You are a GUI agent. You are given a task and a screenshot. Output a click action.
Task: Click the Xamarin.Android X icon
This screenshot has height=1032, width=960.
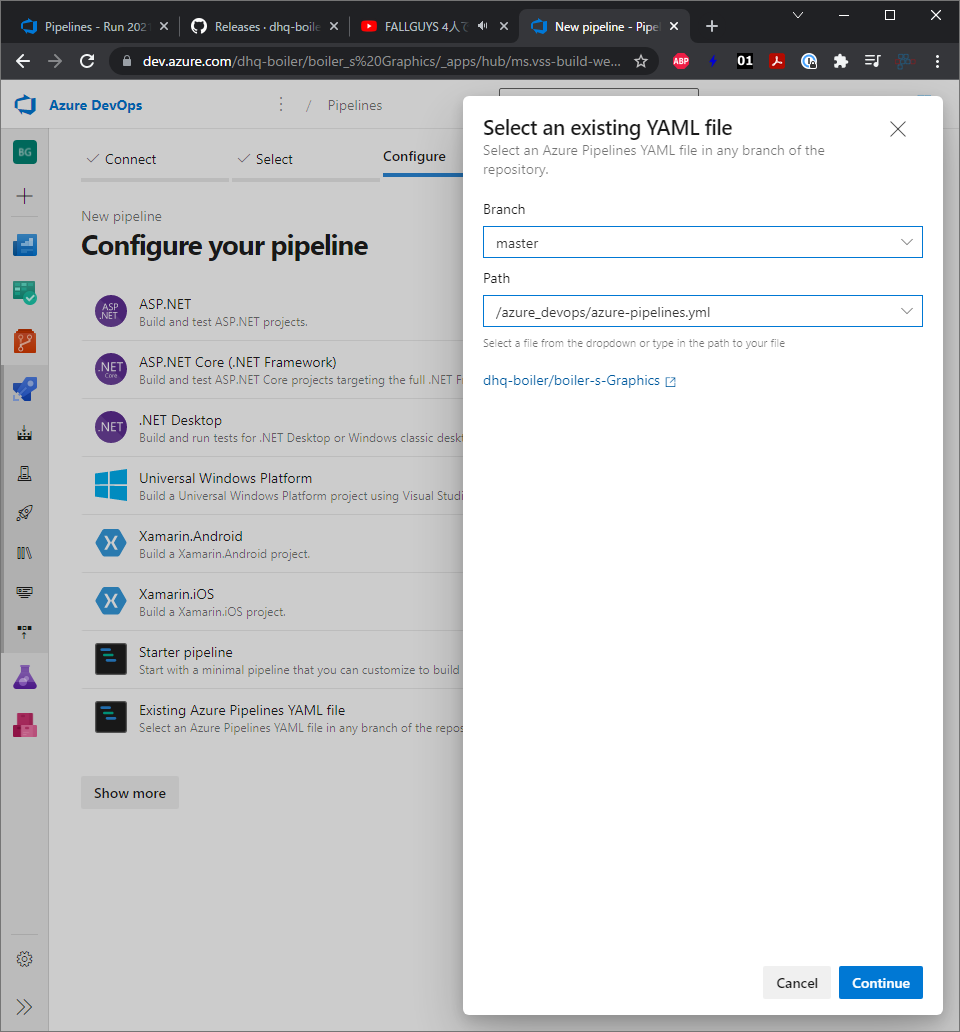(111, 543)
